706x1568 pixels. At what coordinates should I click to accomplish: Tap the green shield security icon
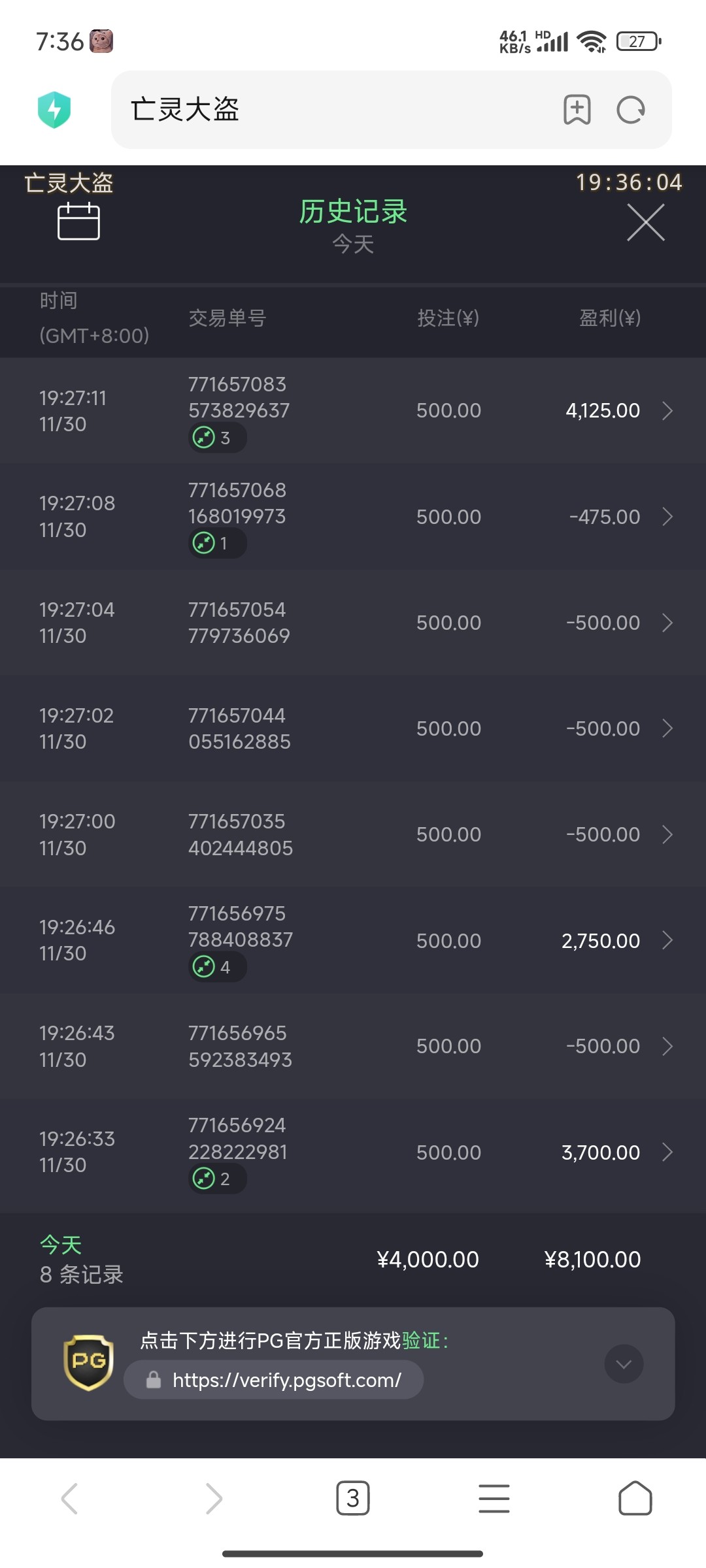pos(54,110)
